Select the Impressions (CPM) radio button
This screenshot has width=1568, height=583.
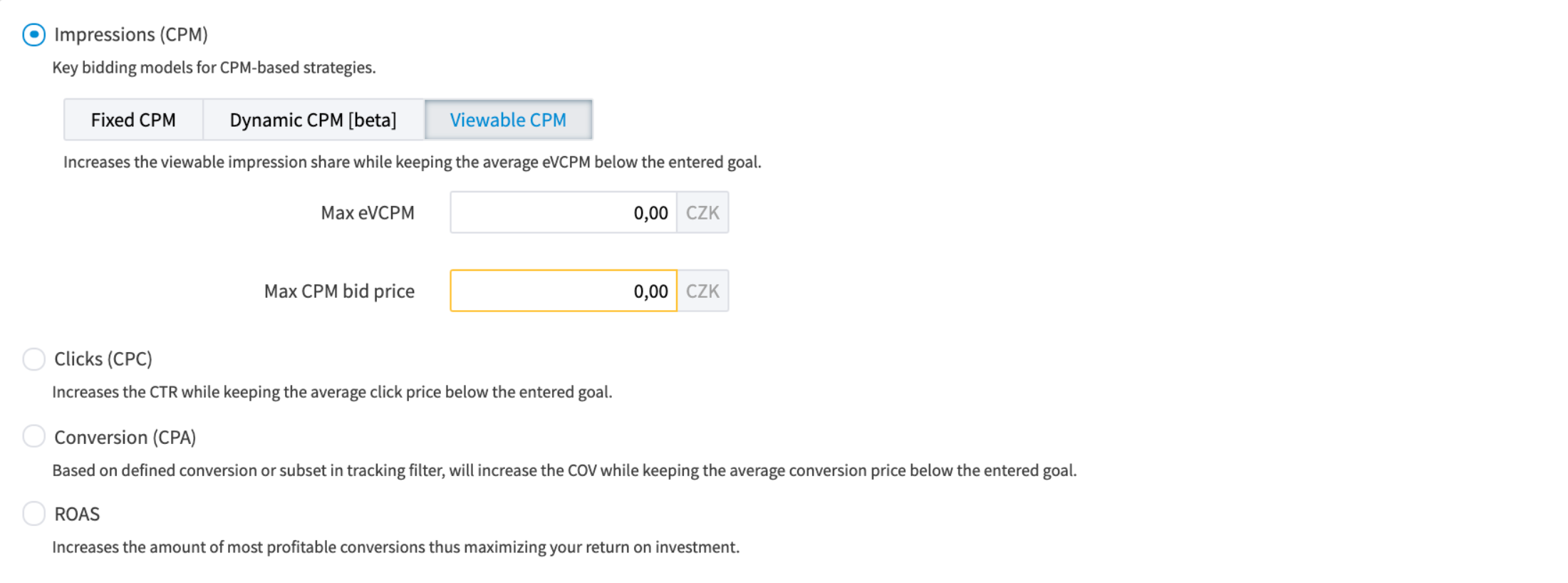coord(33,34)
